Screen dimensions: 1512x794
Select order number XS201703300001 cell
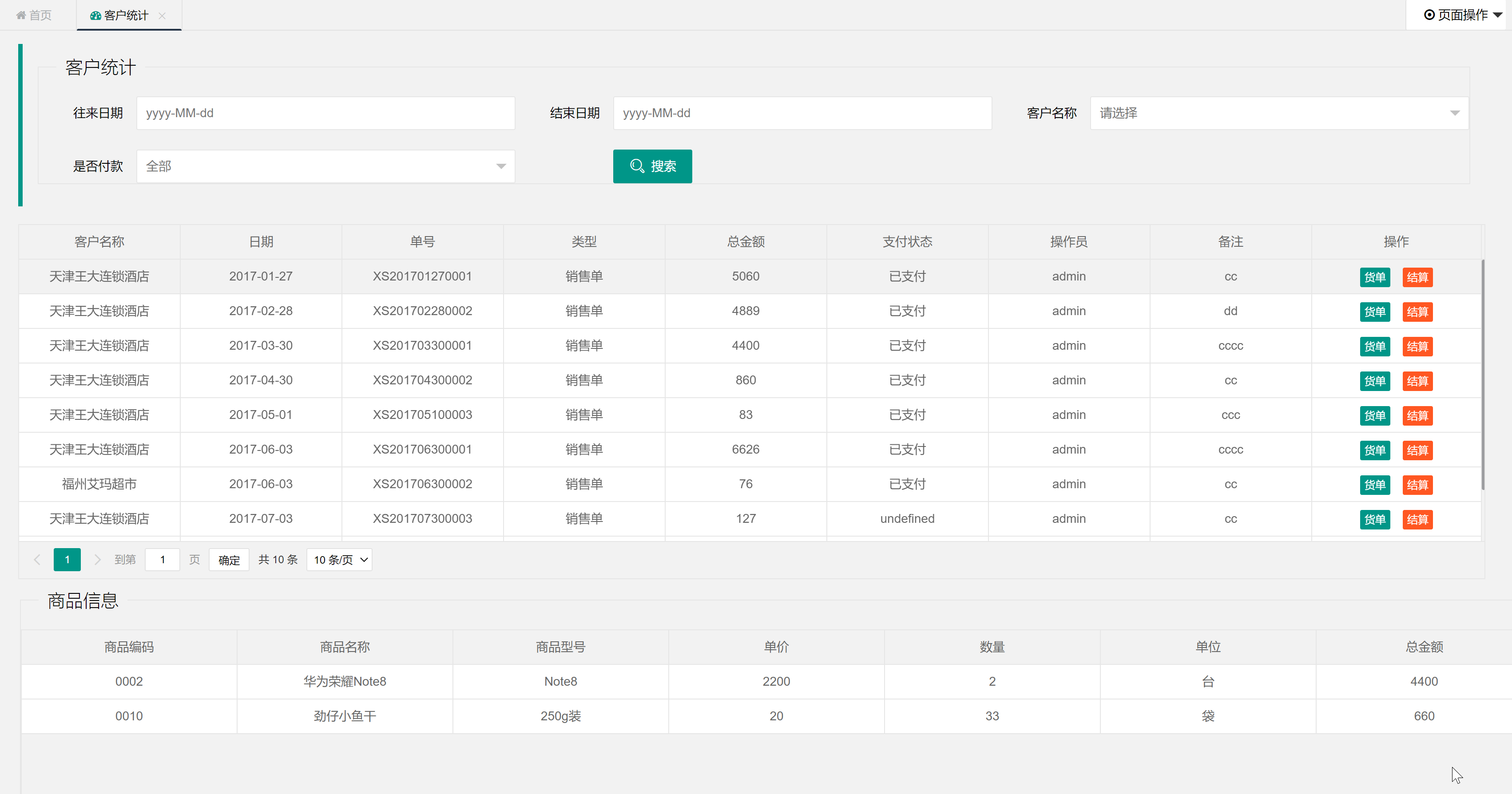tap(423, 346)
